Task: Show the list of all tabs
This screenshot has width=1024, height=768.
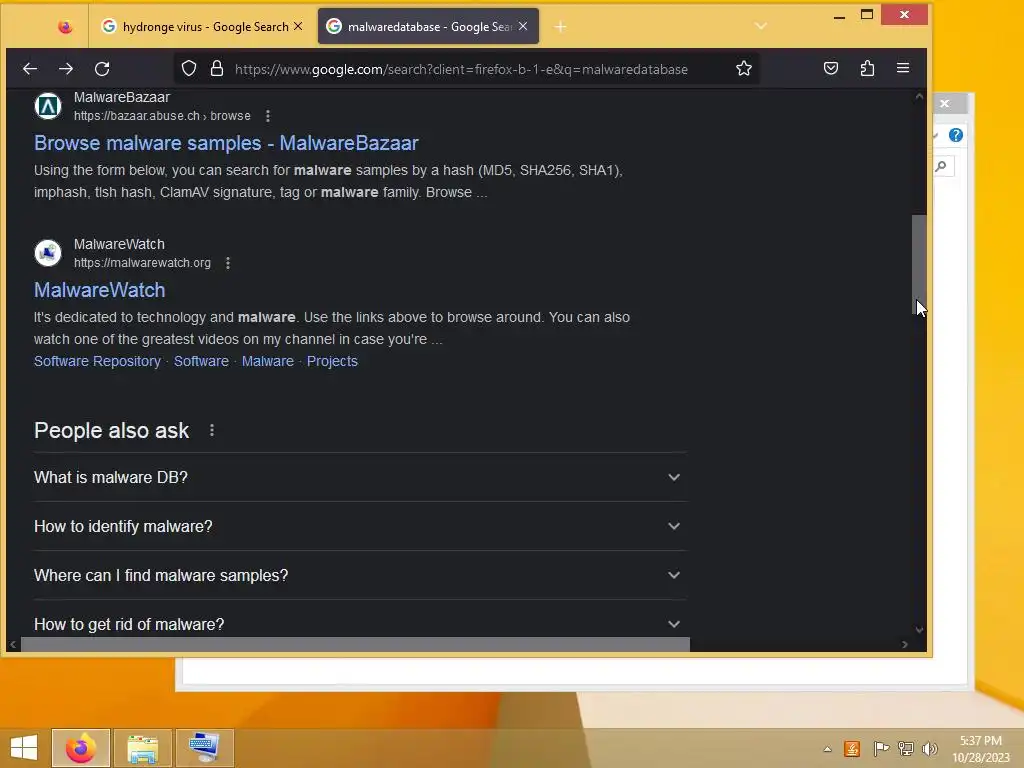Action: (761, 26)
